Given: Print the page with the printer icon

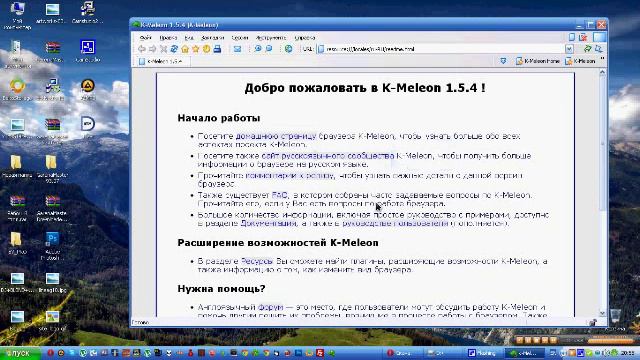Looking at the screenshot, I should click(x=218, y=49).
